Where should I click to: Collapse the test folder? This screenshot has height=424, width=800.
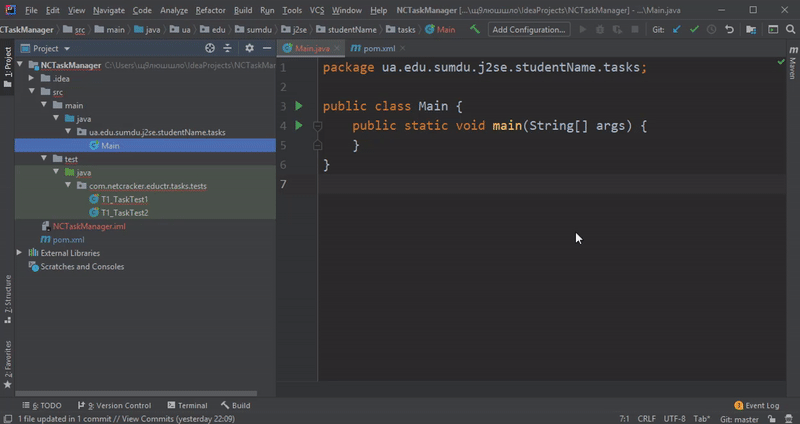(44, 159)
